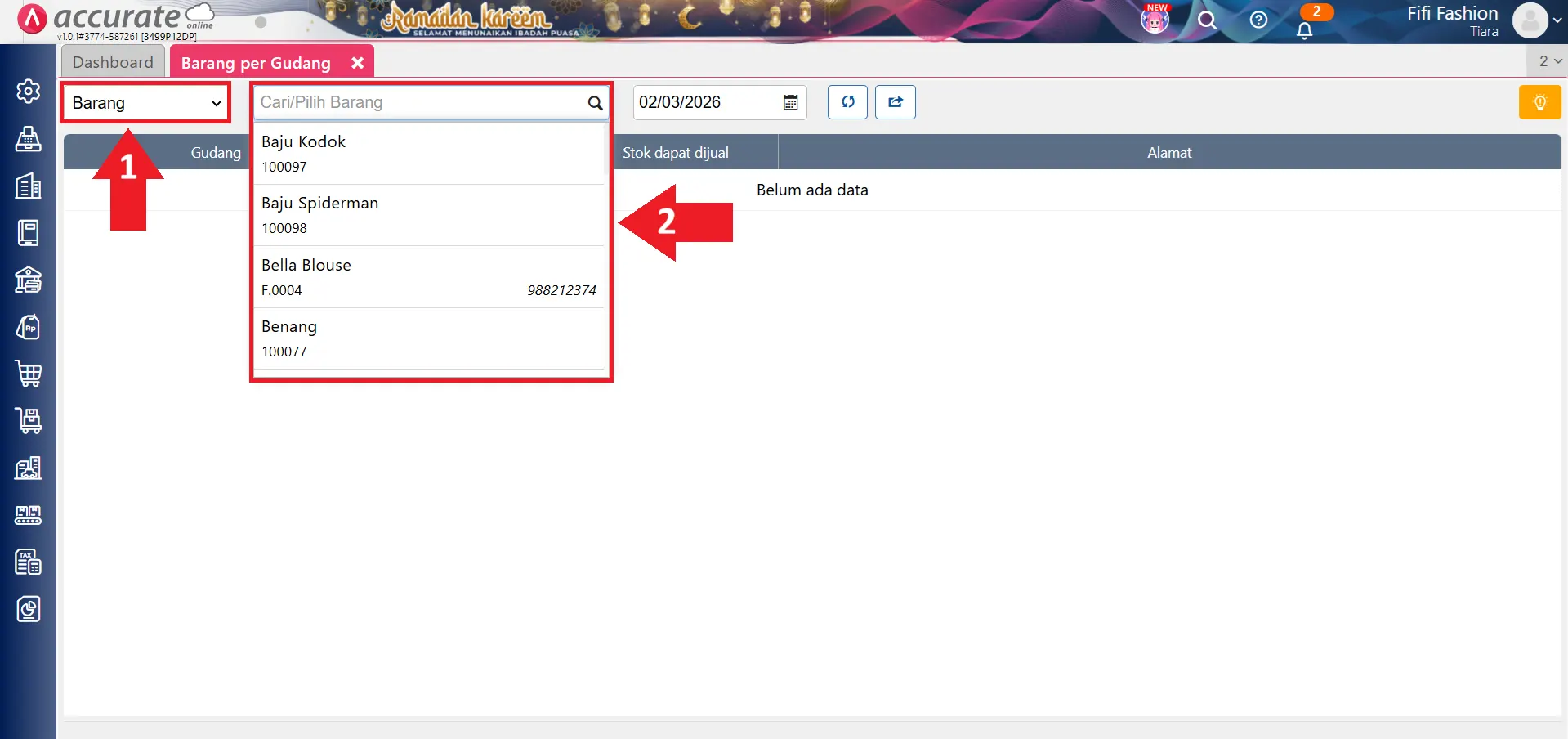Click the Stok dapat dijual column header
The image size is (1568, 739).
point(676,153)
